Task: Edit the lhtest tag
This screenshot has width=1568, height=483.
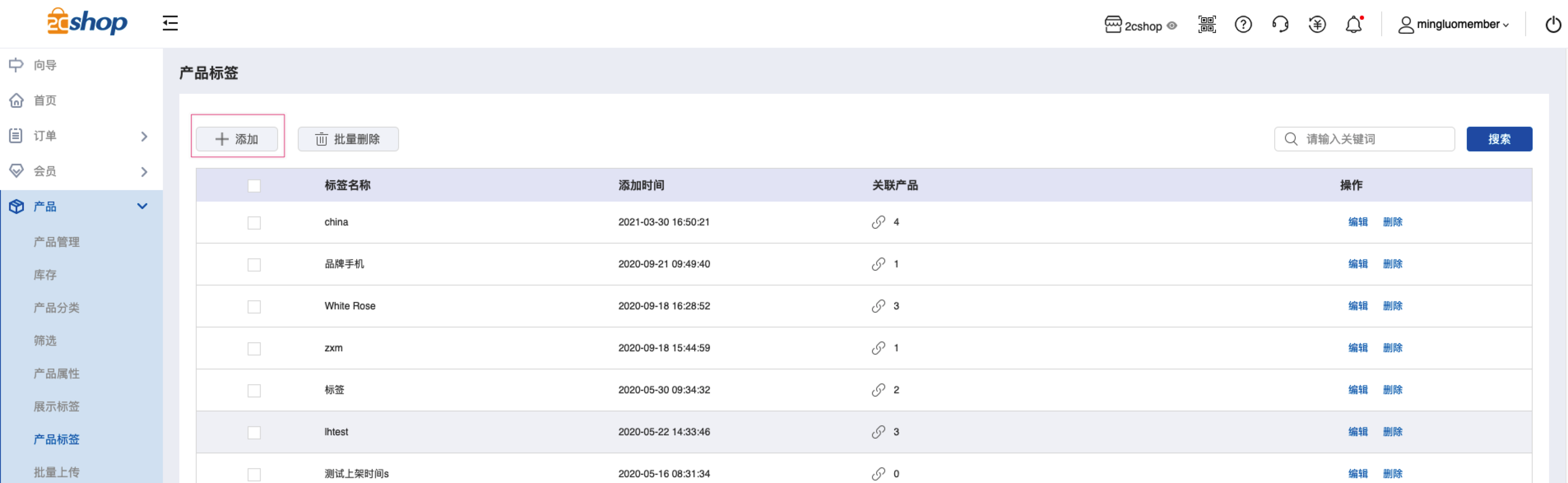Action: point(1357,432)
